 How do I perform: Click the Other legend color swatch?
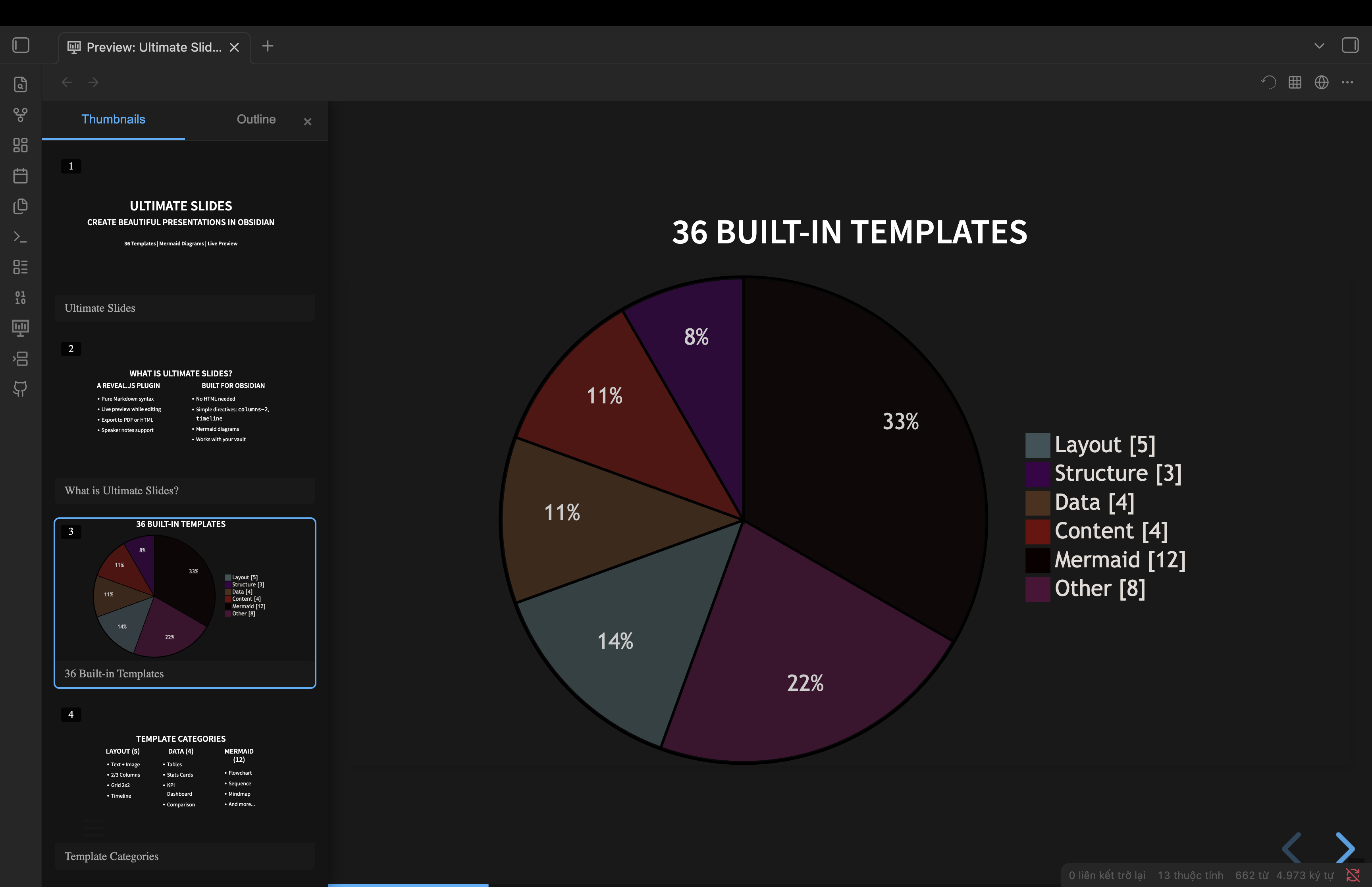coord(1037,589)
